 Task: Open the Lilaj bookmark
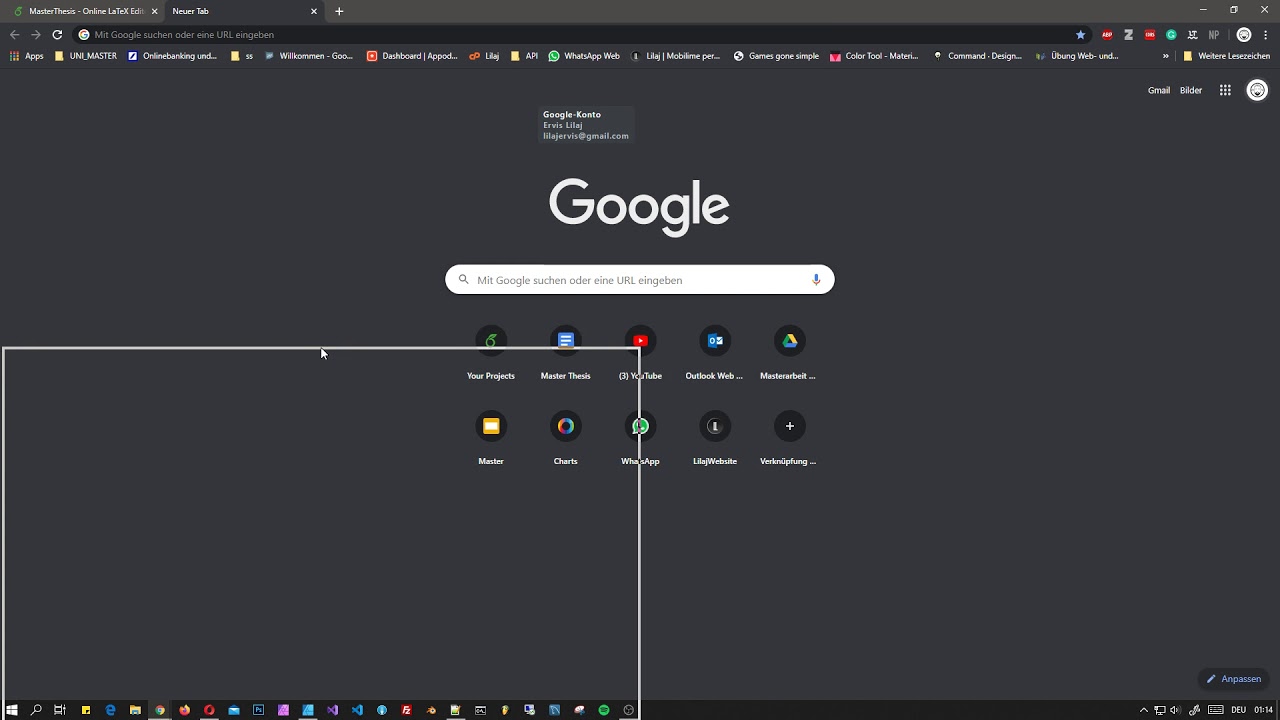484,56
